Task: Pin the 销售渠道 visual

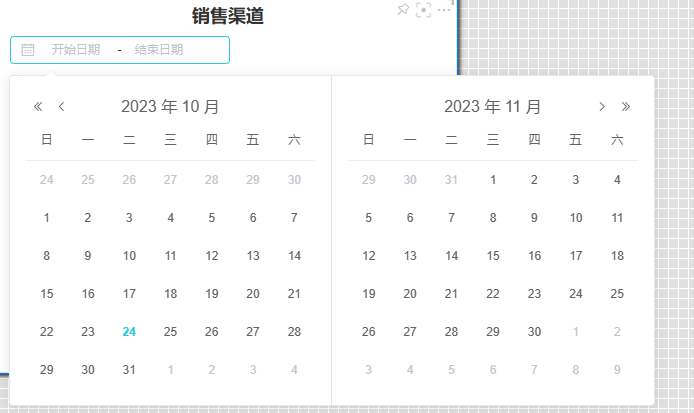Action: (402, 9)
